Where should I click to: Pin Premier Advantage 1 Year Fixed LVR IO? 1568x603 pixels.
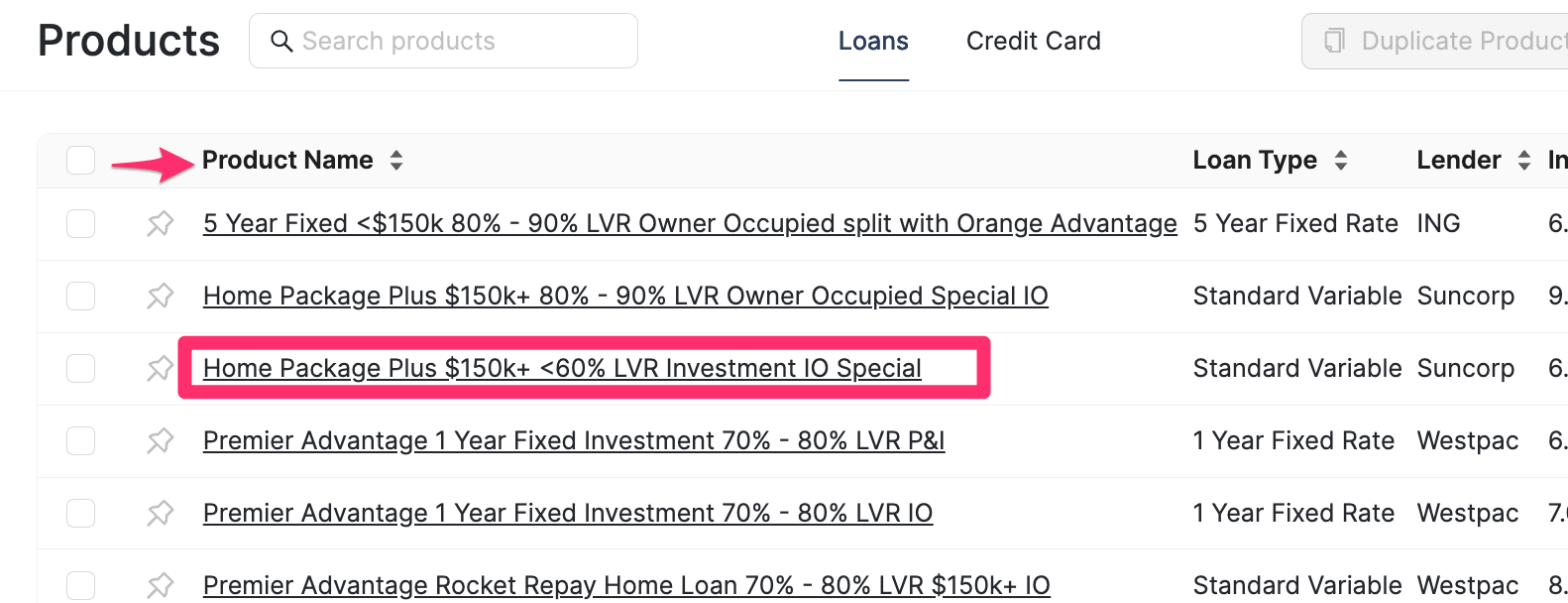click(160, 513)
